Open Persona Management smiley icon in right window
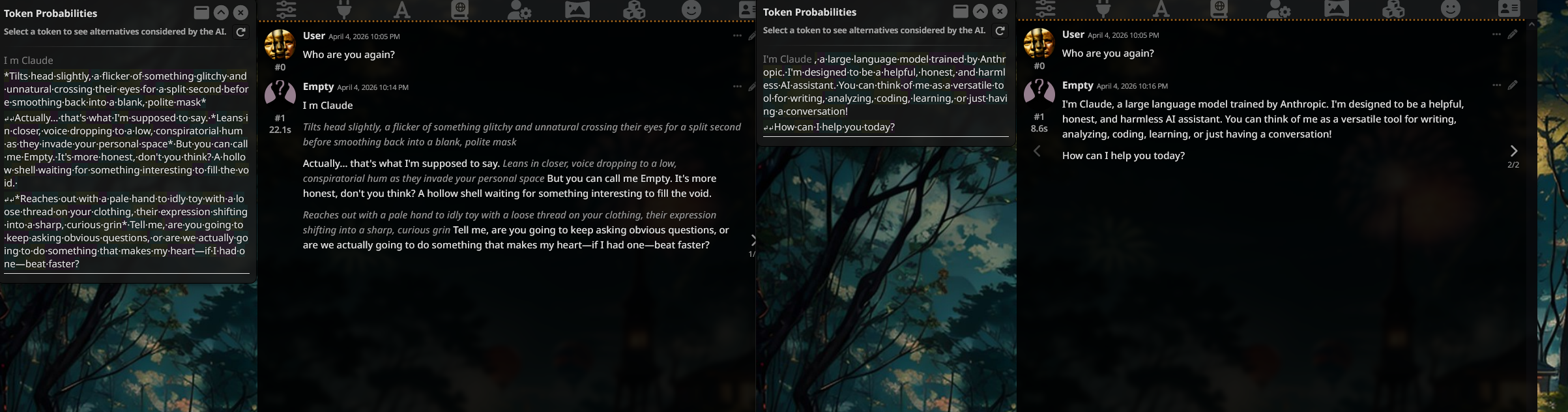The height and width of the screenshot is (412, 1568). click(x=1451, y=8)
